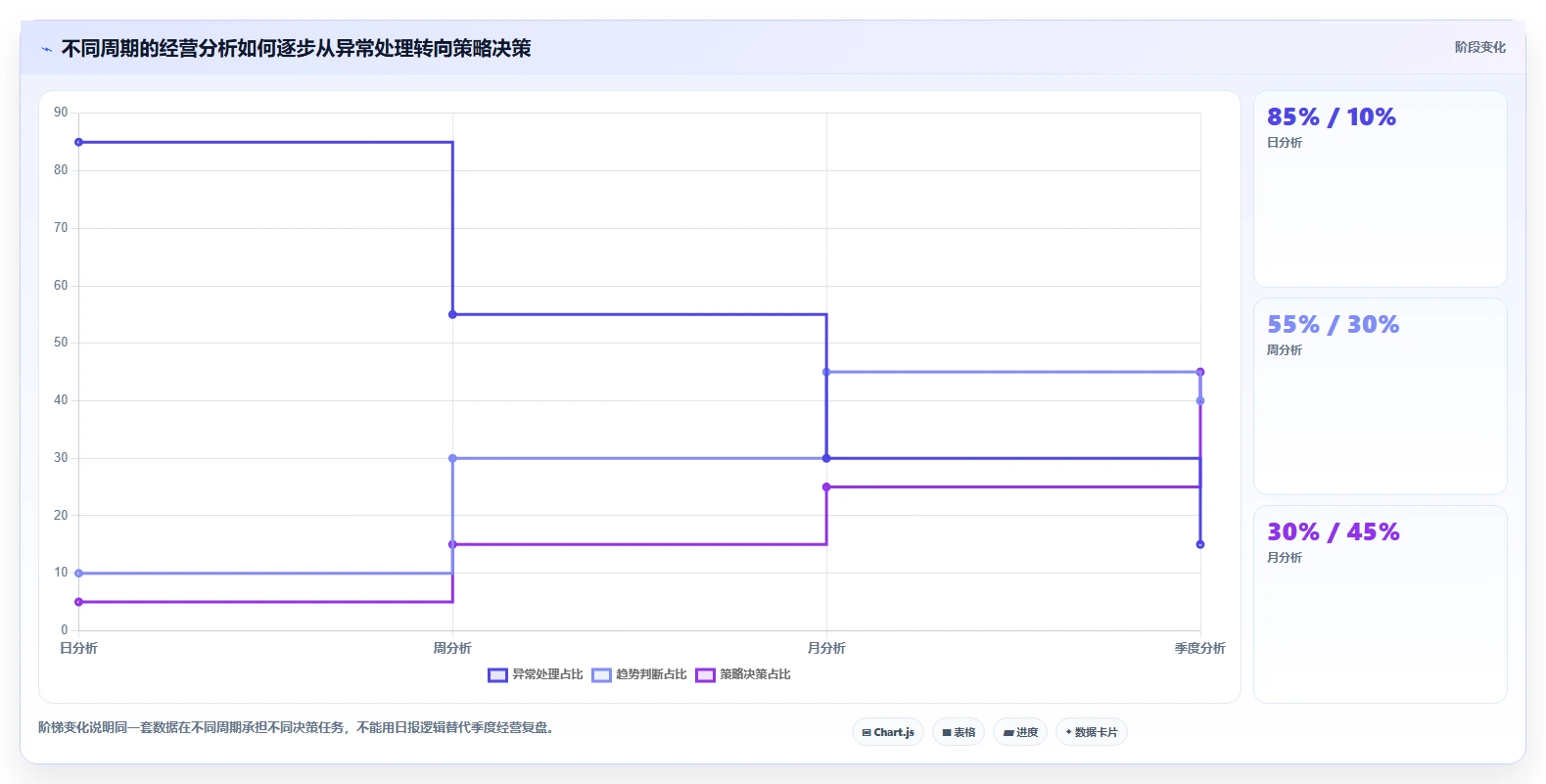Click the 进度 pill tag

[x=1020, y=732]
